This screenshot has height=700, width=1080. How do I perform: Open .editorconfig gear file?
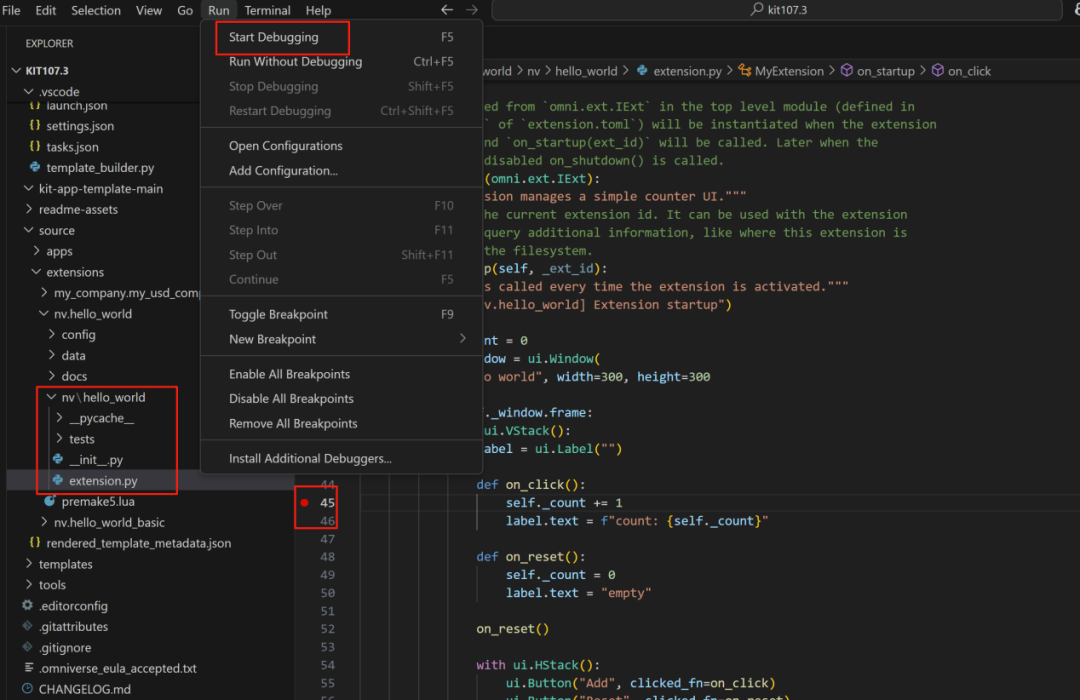coord(72,606)
